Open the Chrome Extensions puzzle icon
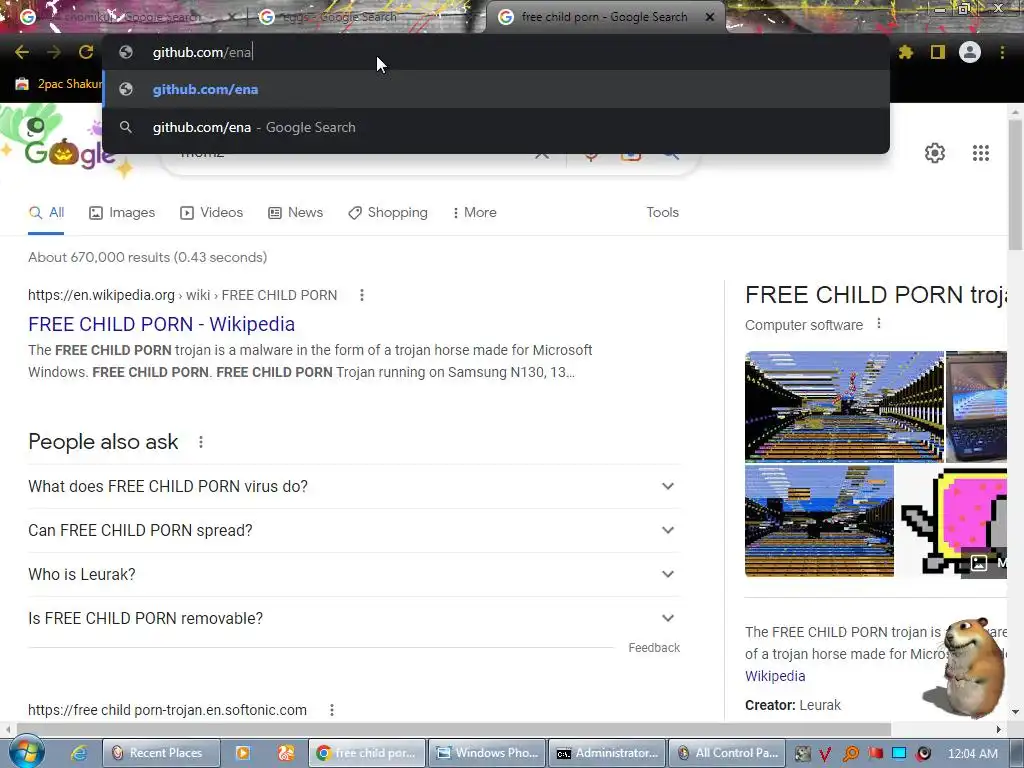The image size is (1024, 768). [x=905, y=52]
